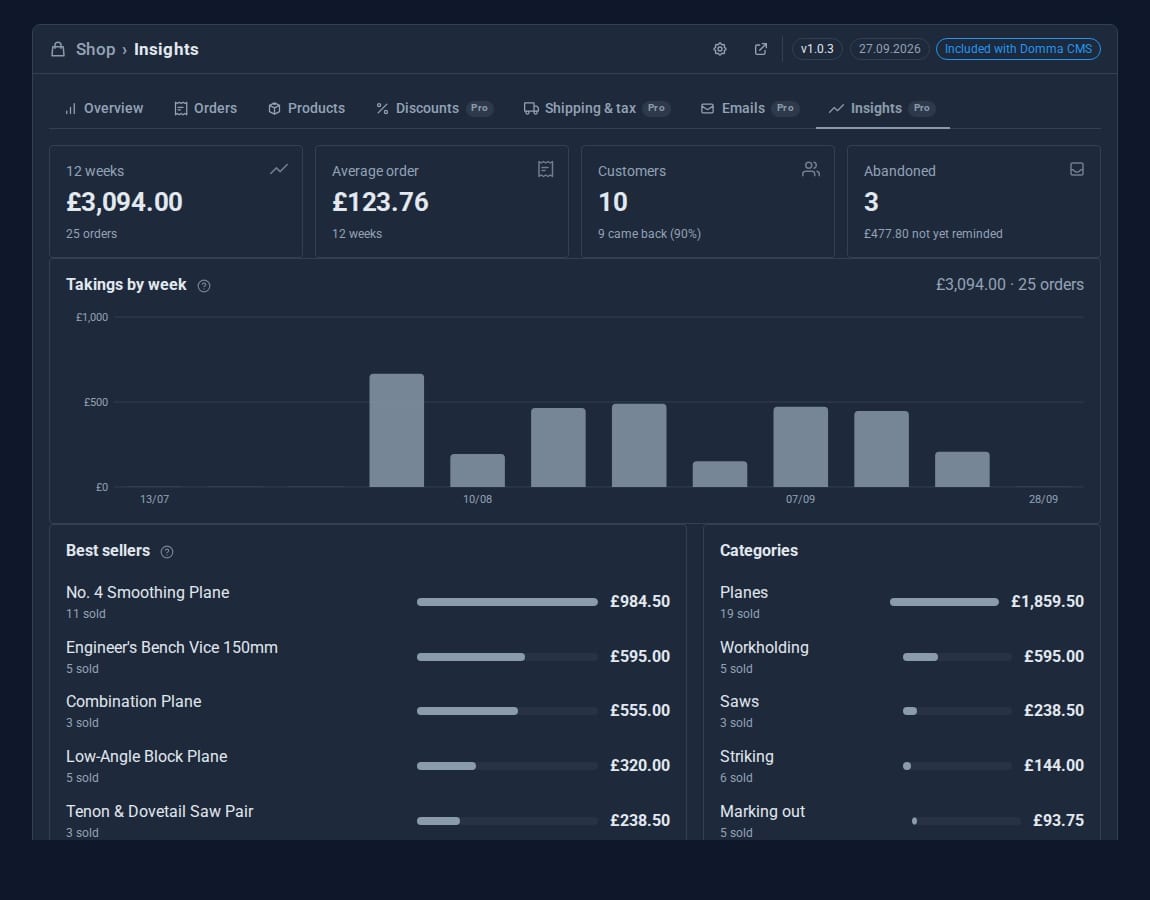
Task: Select the Saws category name
Action: 739,702
